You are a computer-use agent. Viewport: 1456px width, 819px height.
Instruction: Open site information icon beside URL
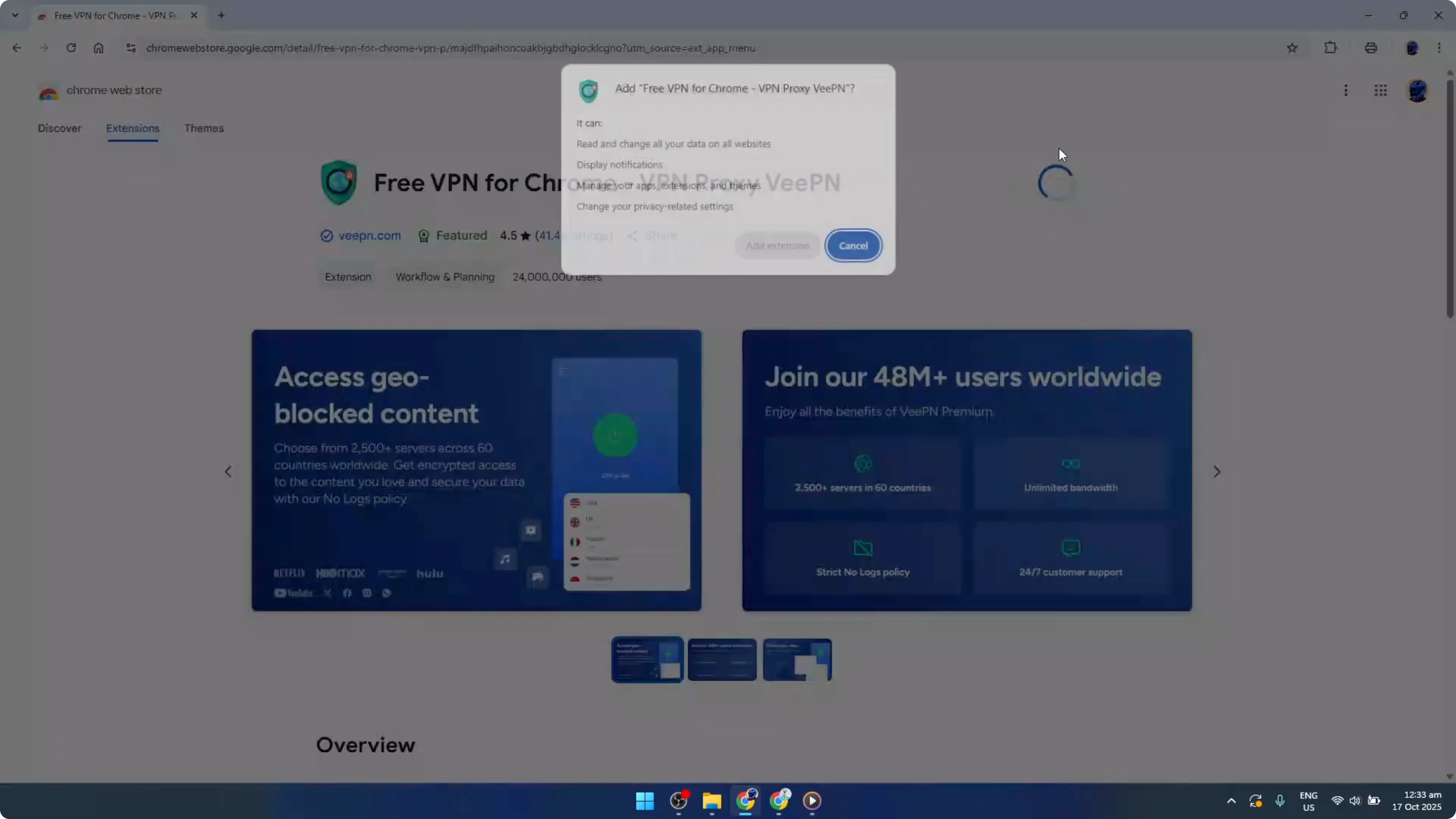click(131, 48)
